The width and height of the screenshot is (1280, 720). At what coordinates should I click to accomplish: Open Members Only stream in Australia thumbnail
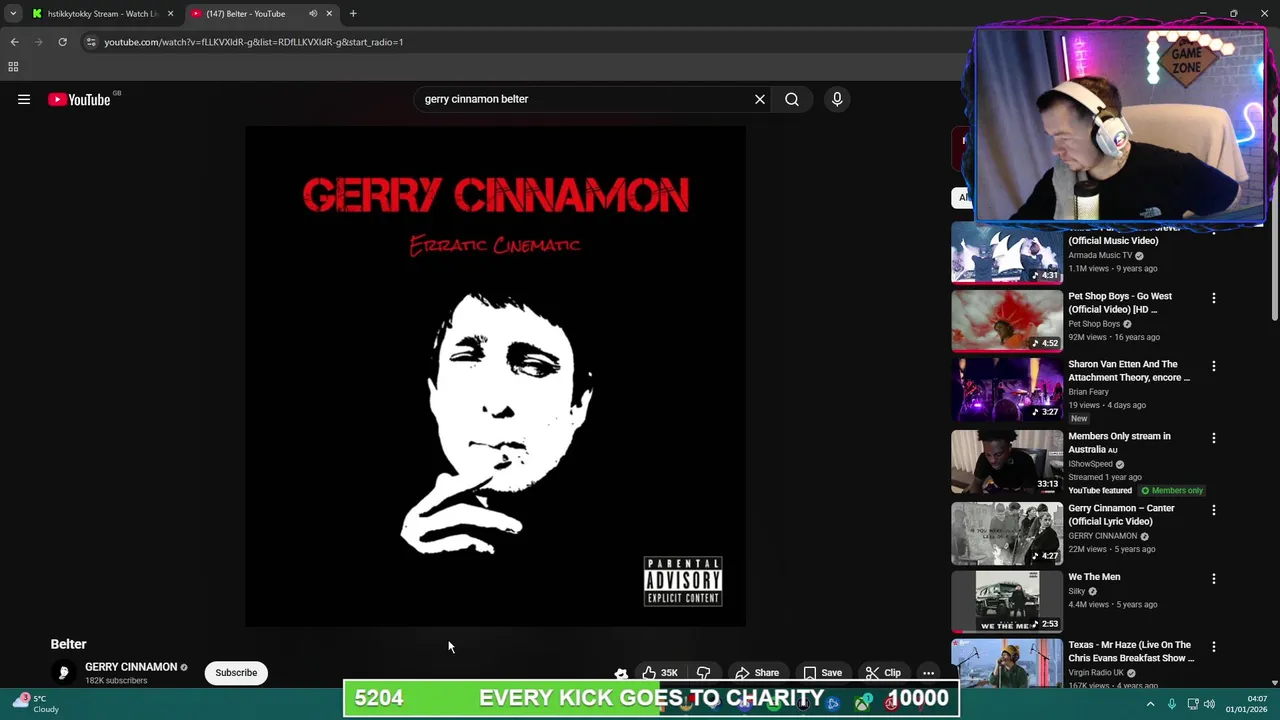[1007, 462]
